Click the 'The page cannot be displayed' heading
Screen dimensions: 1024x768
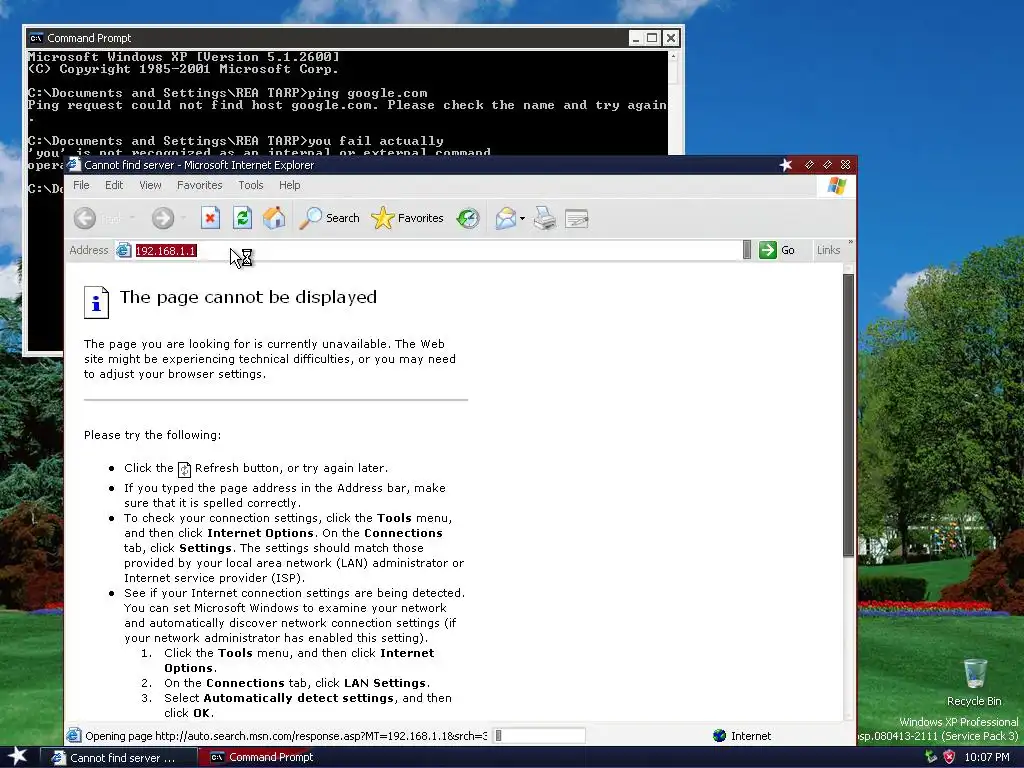point(248,297)
